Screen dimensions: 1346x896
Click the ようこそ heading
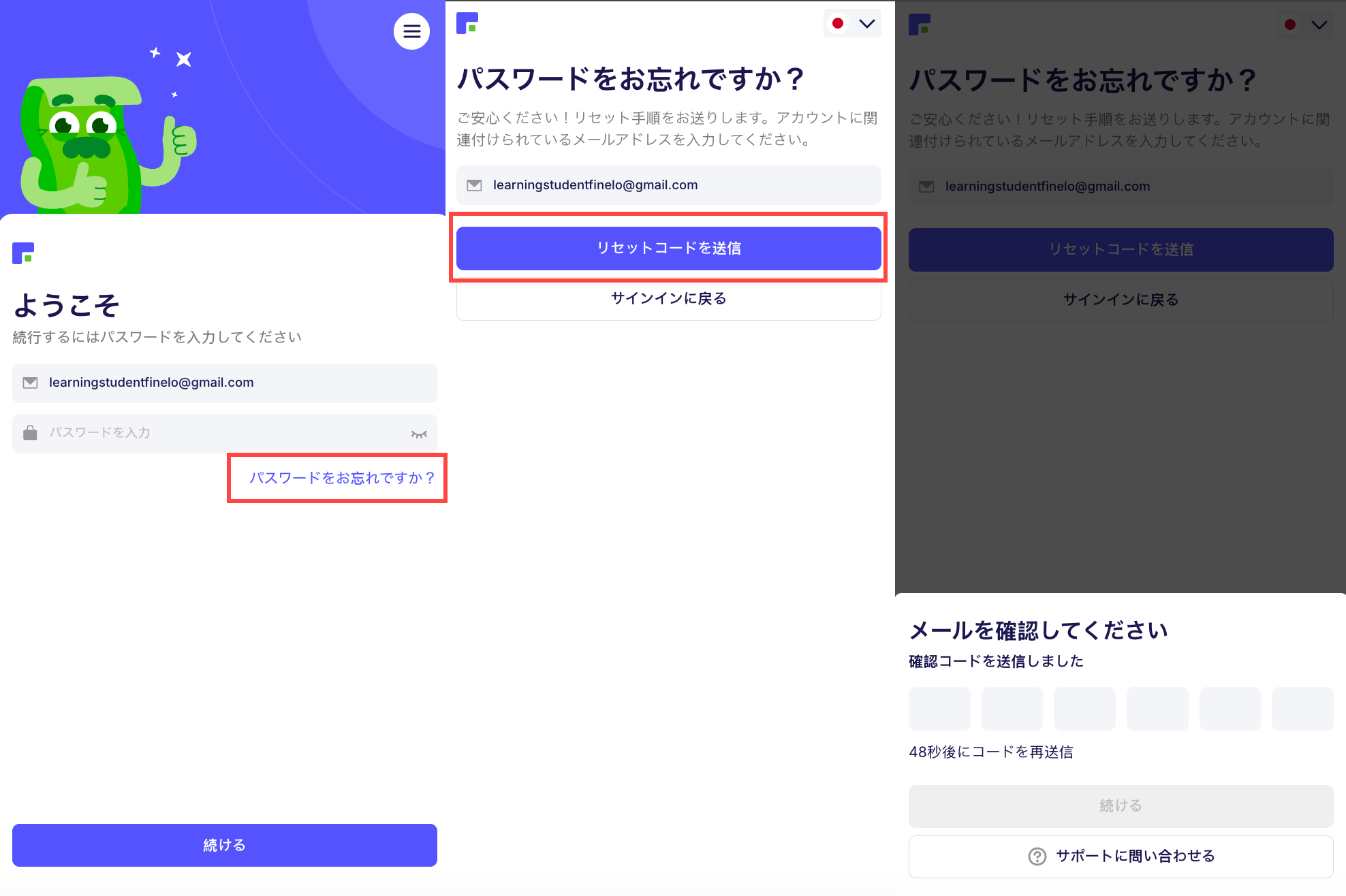[x=67, y=305]
